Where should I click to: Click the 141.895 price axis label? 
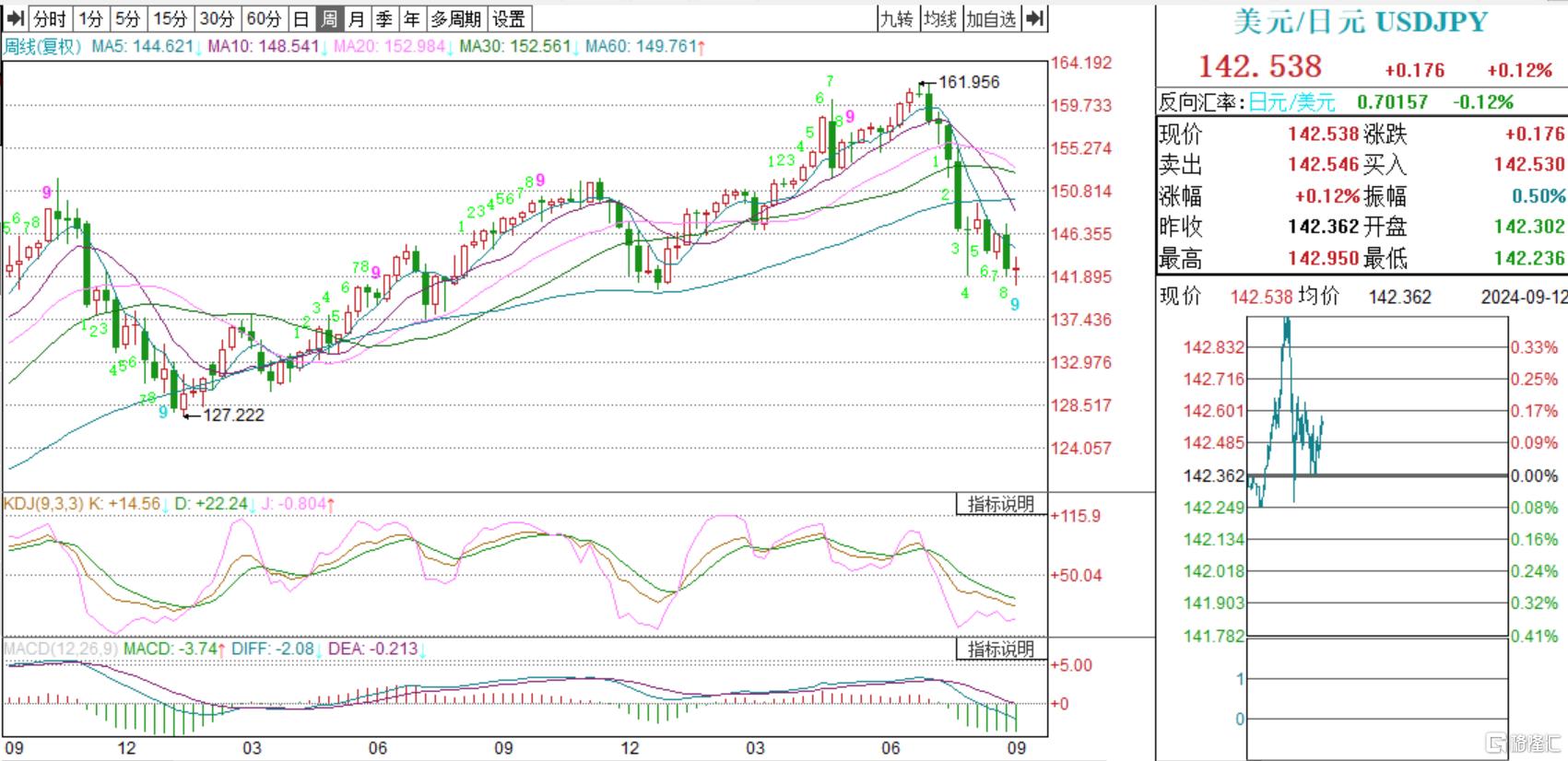click(1081, 276)
